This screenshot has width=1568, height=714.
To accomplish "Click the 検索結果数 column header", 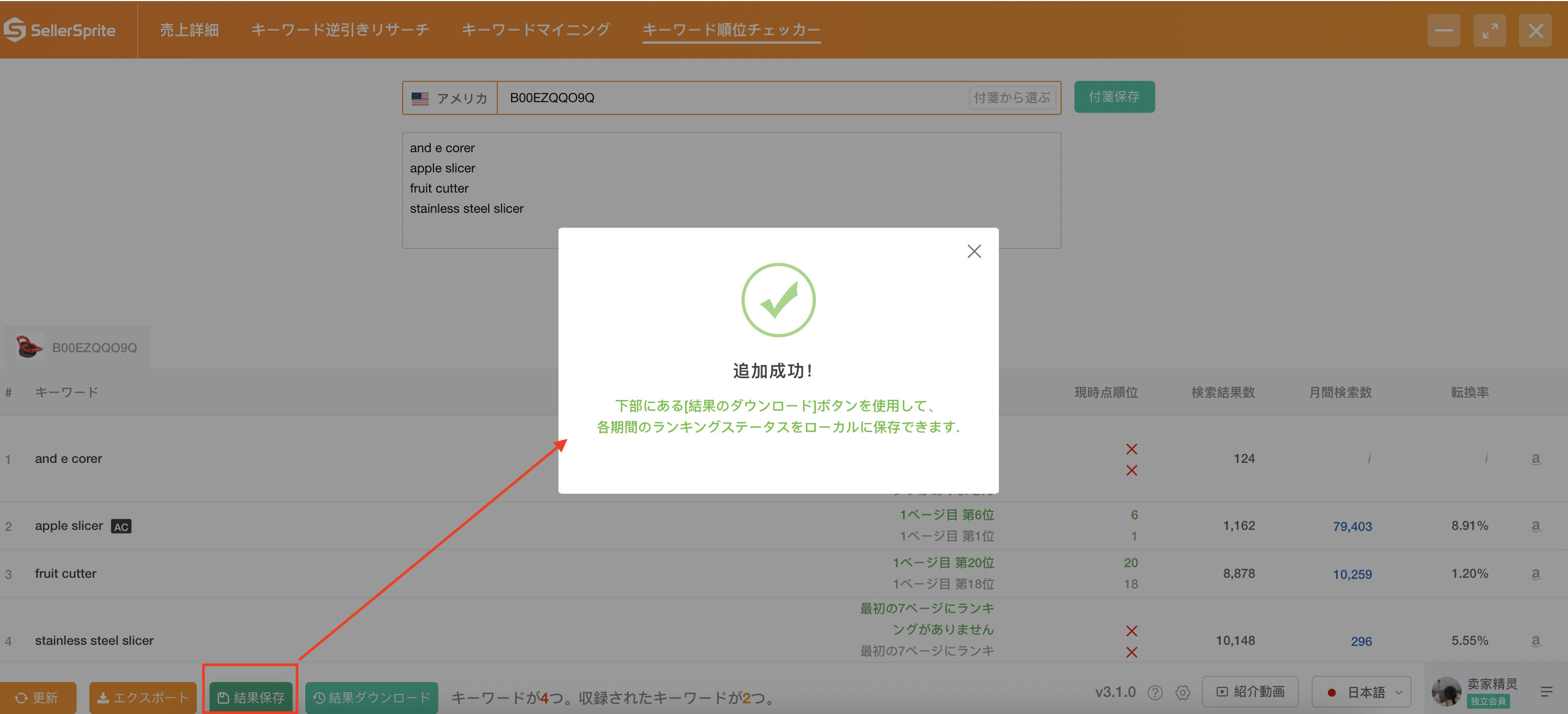I will pos(1223,392).
